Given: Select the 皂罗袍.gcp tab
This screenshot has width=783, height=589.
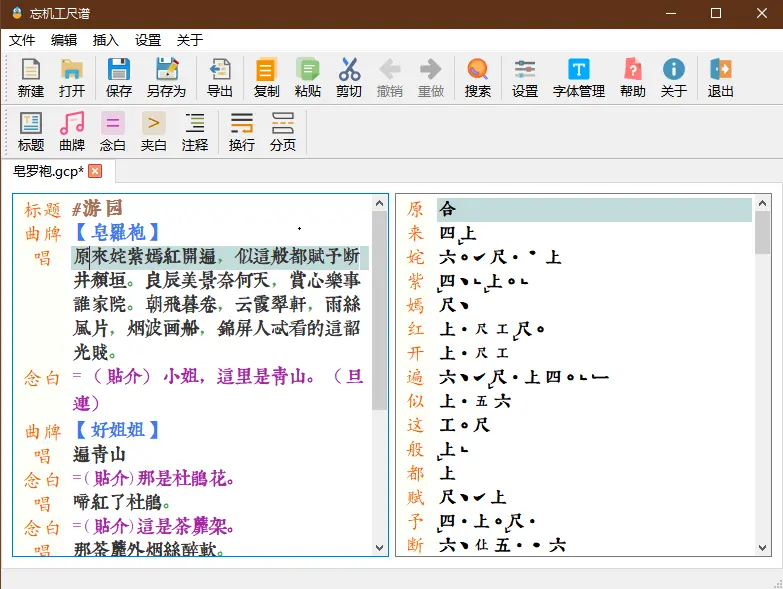Looking at the screenshot, I should point(47,171).
